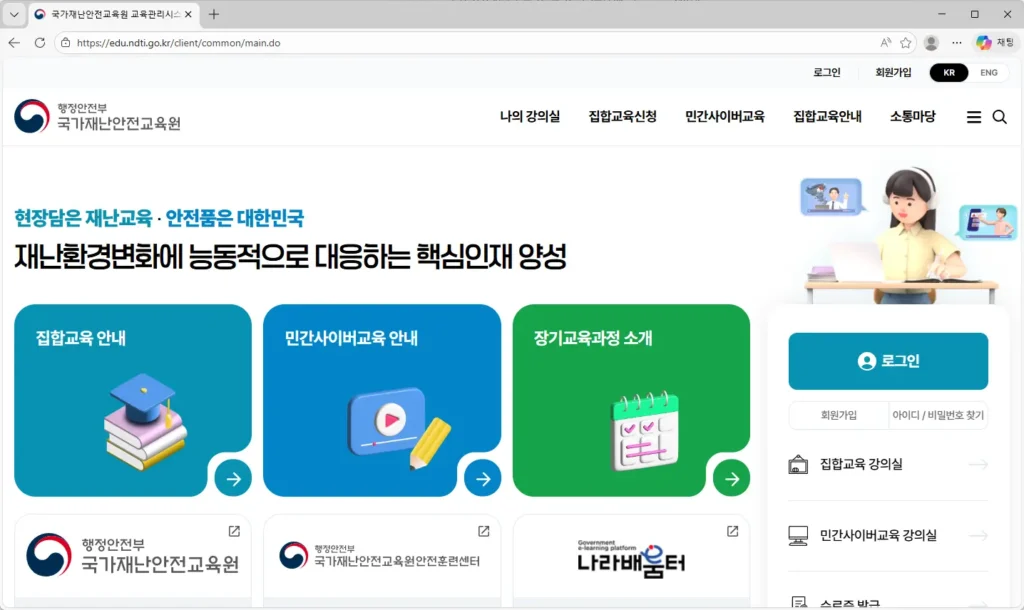1024x610 pixels.
Task: Click the browser address bar URL
Action: (x=174, y=43)
